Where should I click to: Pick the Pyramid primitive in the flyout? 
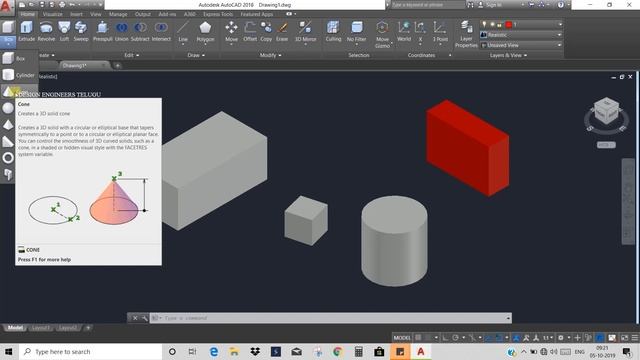point(8,125)
